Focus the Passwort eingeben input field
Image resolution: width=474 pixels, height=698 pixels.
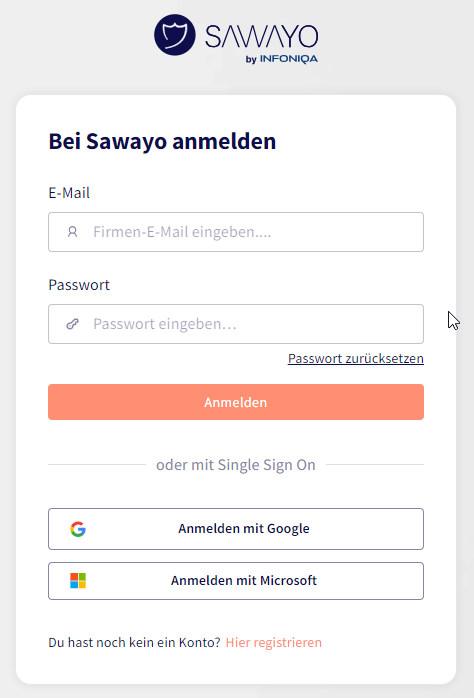[x=236, y=324]
